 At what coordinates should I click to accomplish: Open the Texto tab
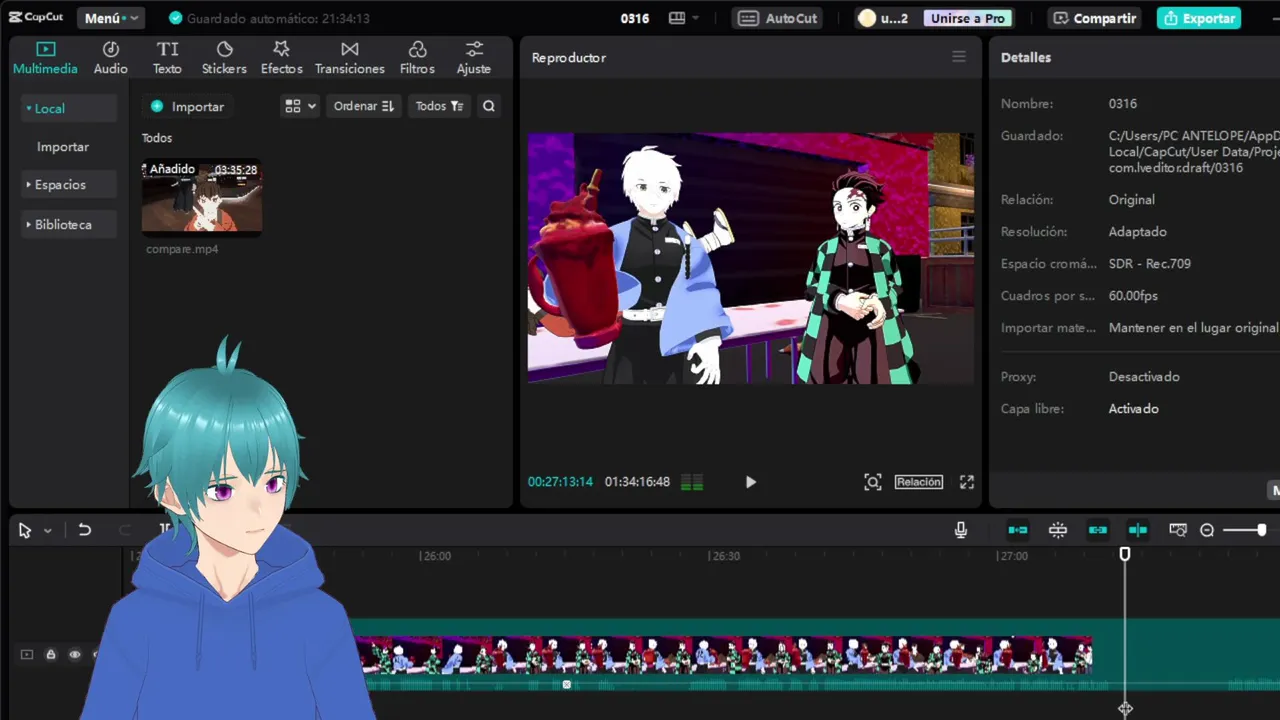click(x=167, y=58)
